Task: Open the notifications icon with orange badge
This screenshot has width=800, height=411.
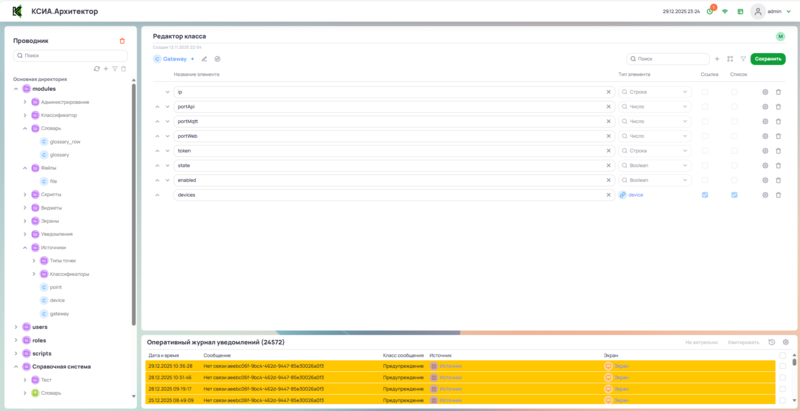Action: coord(709,11)
